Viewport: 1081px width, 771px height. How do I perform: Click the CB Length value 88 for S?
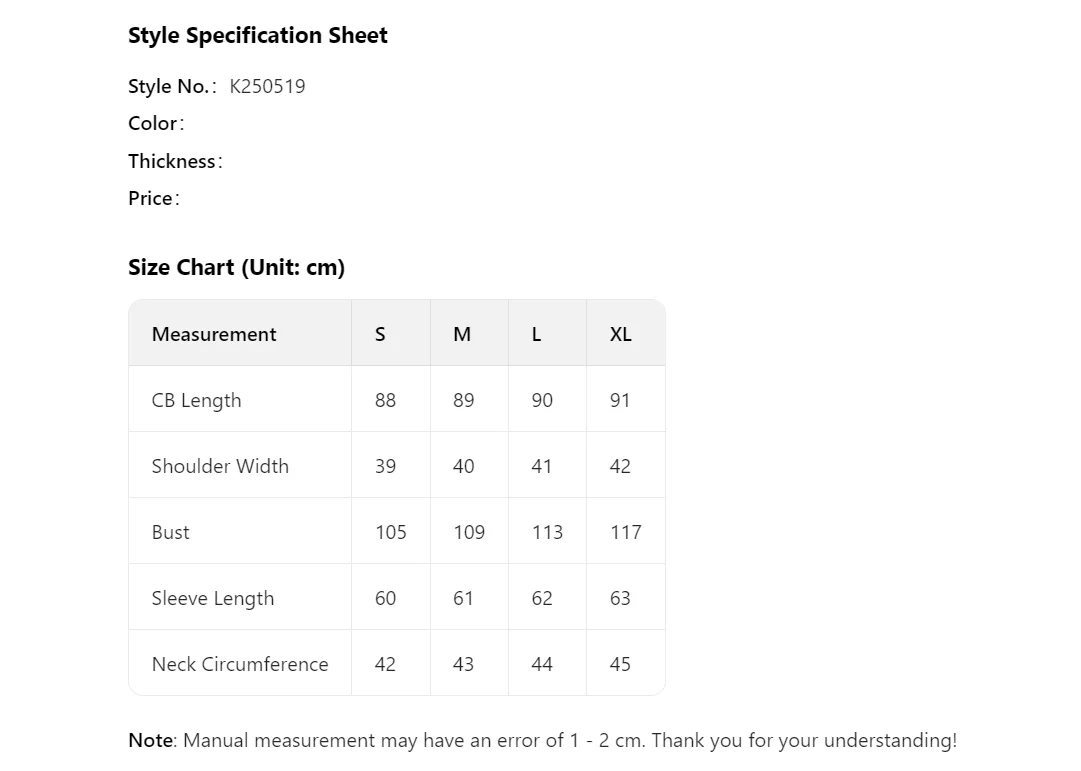click(385, 401)
